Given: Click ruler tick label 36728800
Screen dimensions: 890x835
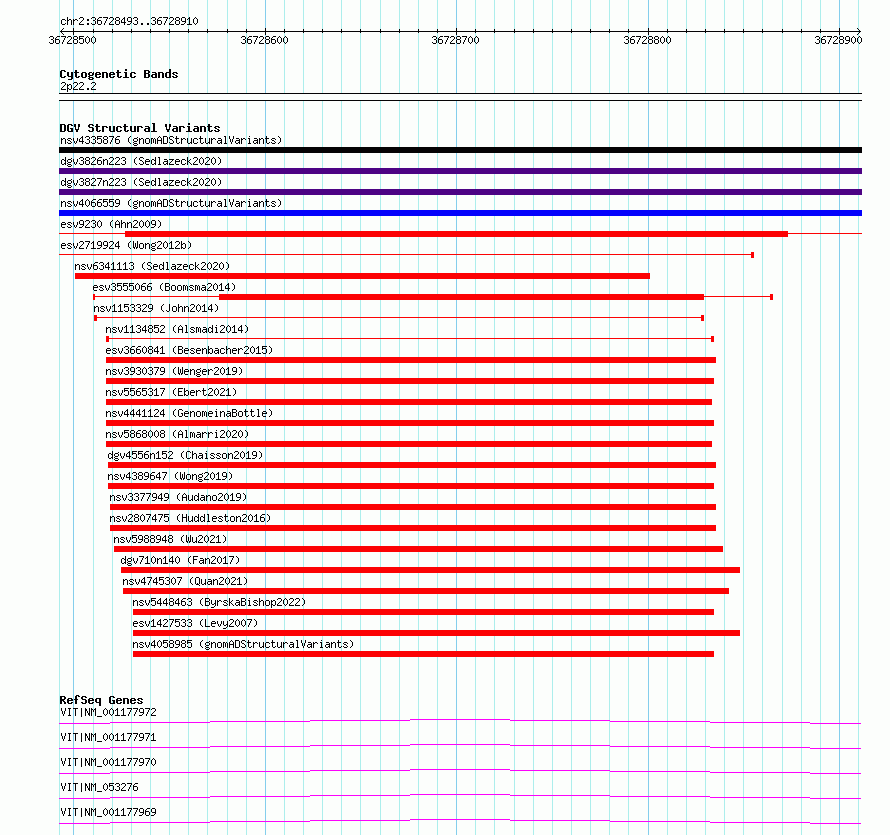Looking at the screenshot, I should tap(648, 40).
